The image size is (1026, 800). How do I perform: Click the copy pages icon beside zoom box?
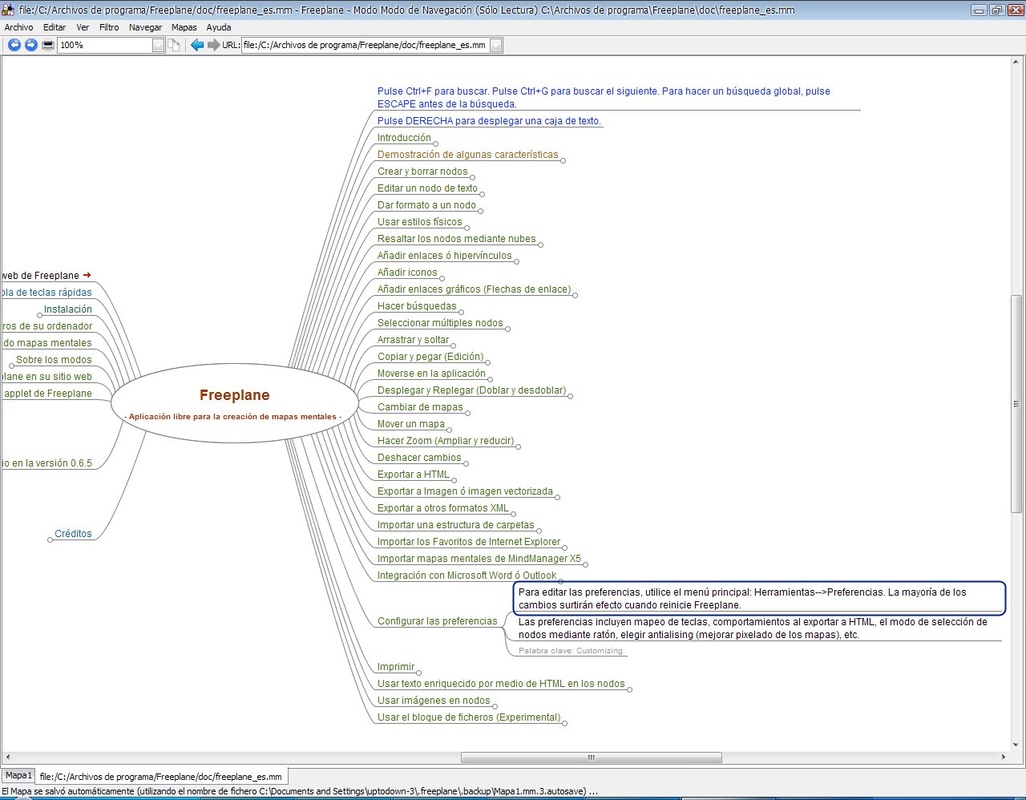tap(173, 45)
